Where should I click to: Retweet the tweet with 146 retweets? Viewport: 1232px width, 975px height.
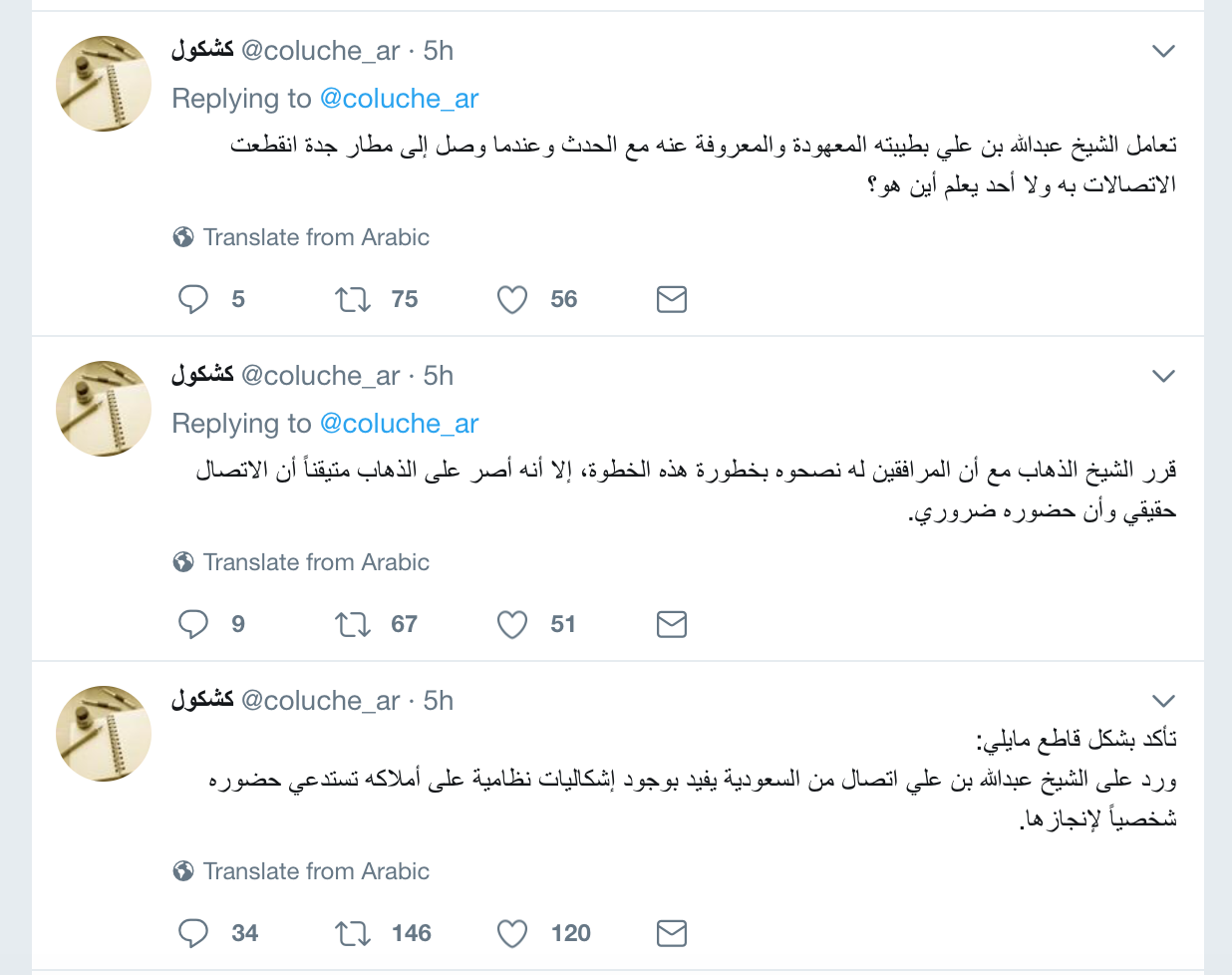click(x=353, y=933)
